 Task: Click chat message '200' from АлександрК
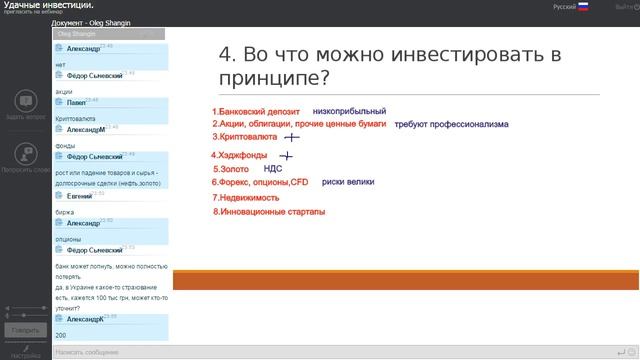pyautogui.click(x=60, y=335)
